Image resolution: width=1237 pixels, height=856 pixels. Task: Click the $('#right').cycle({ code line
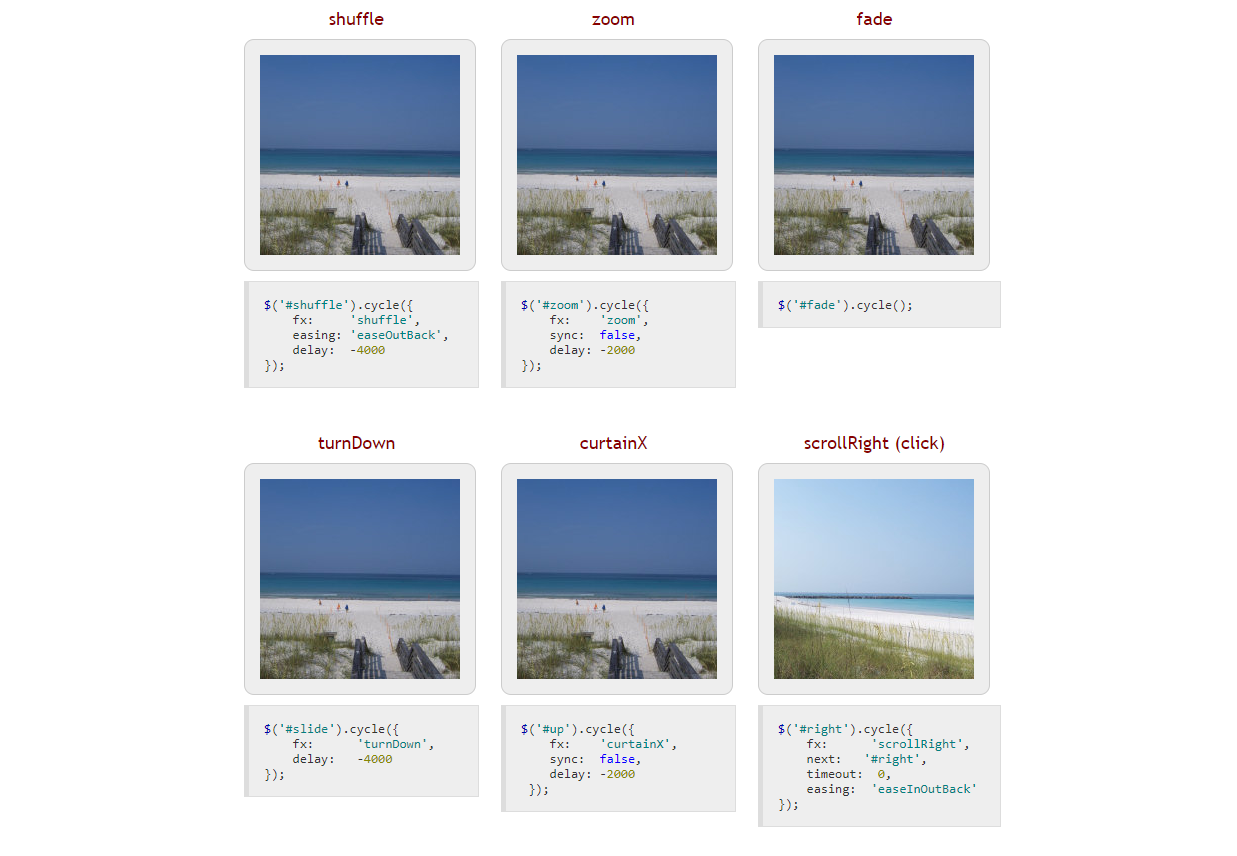pyautogui.click(x=846, y=729)
